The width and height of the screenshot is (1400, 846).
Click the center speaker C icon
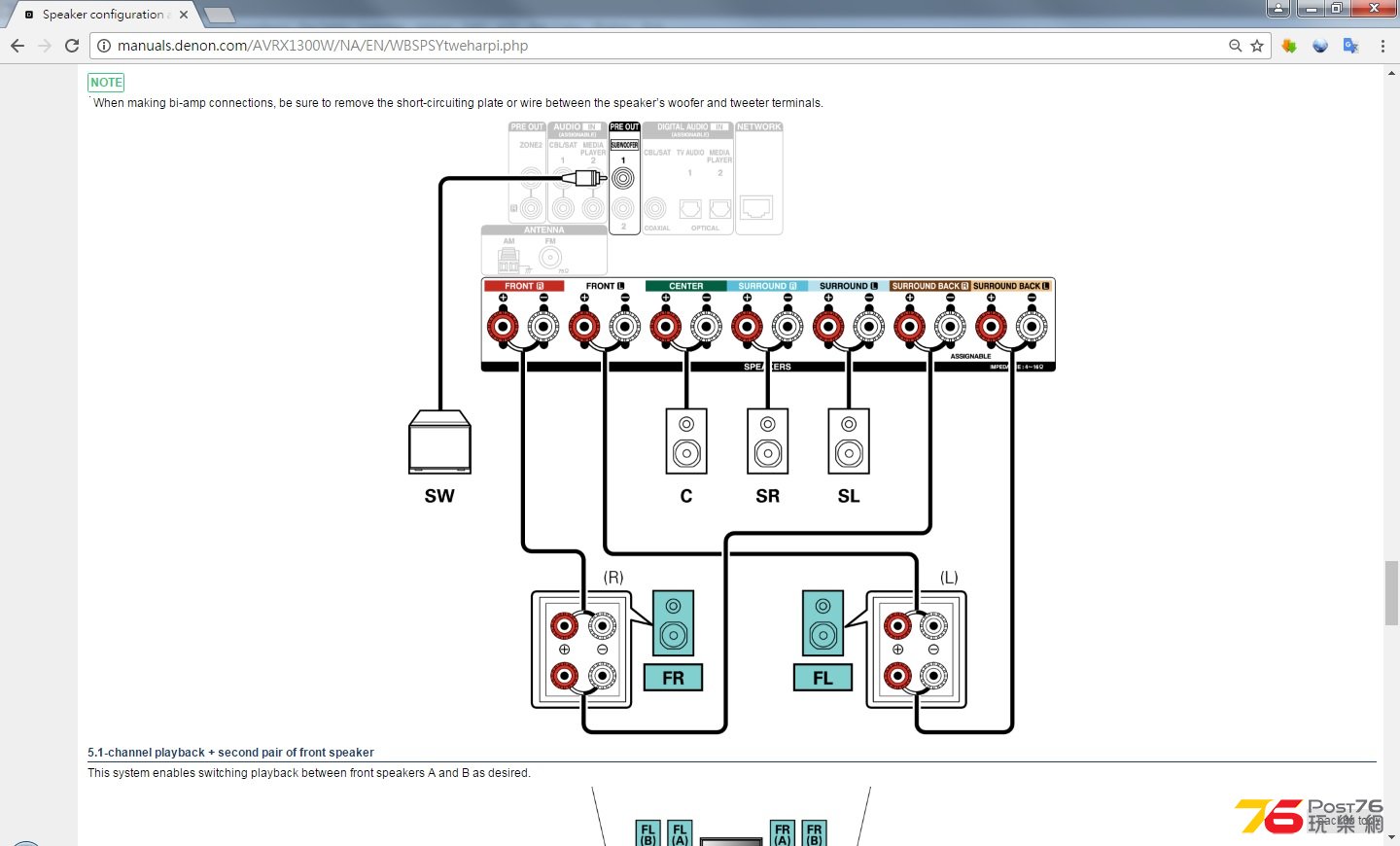click(686, 441)
